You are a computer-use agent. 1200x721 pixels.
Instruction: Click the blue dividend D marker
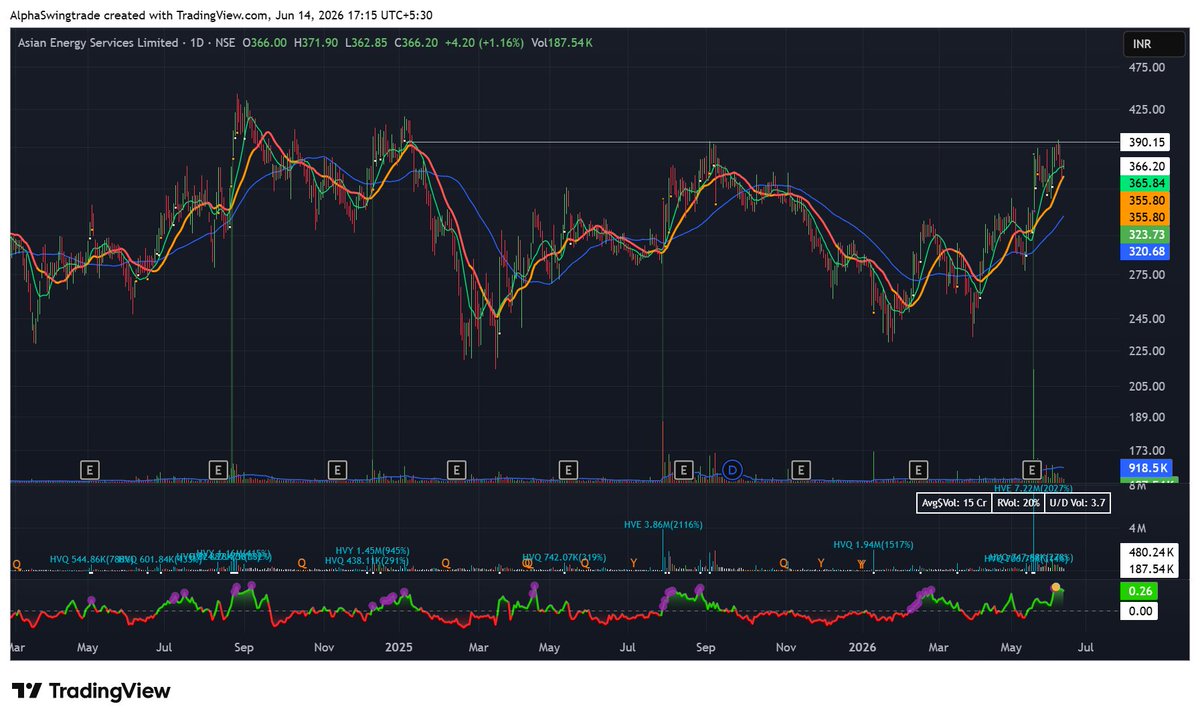733,468
